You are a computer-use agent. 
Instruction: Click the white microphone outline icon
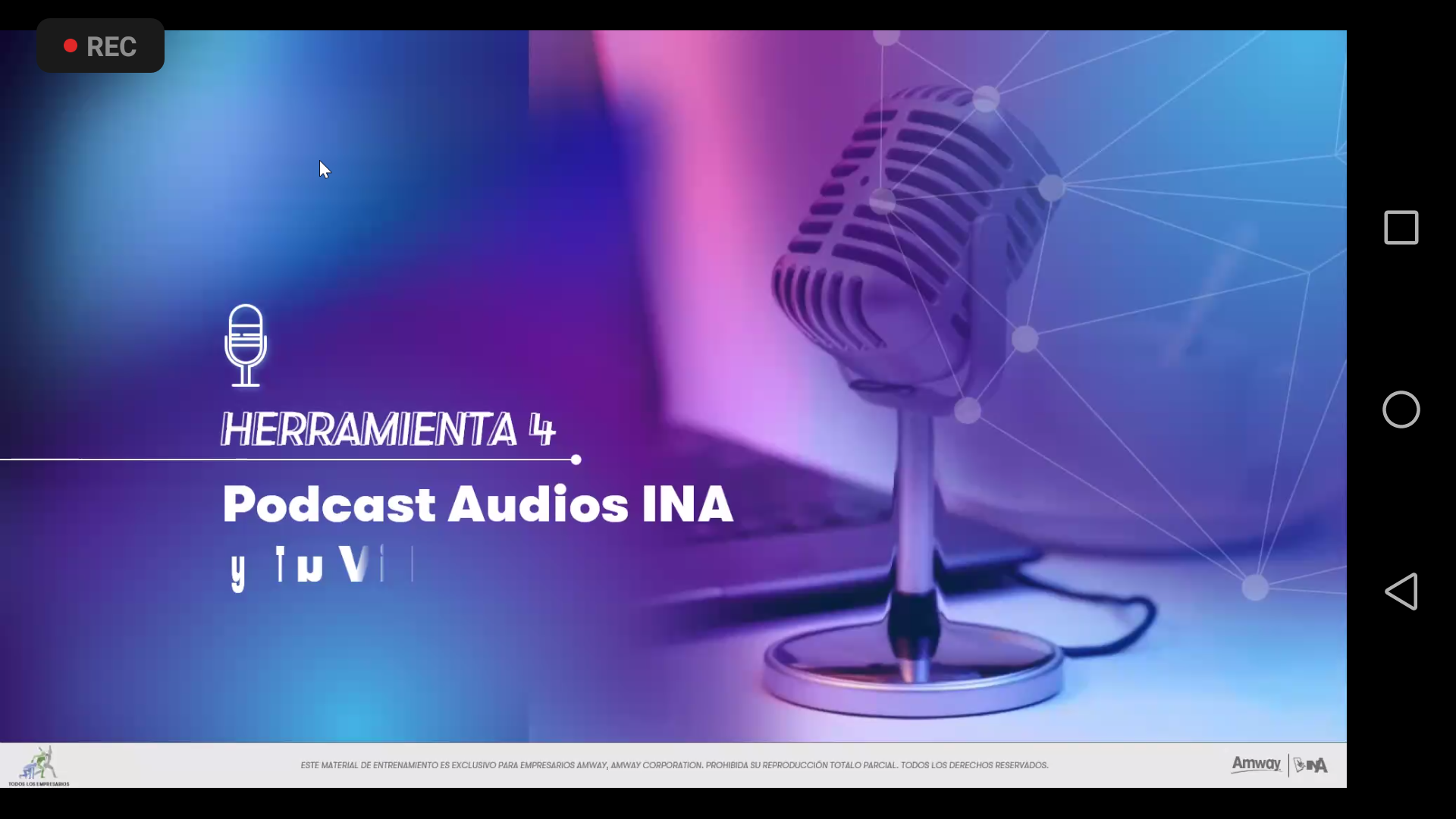[246, 345]
